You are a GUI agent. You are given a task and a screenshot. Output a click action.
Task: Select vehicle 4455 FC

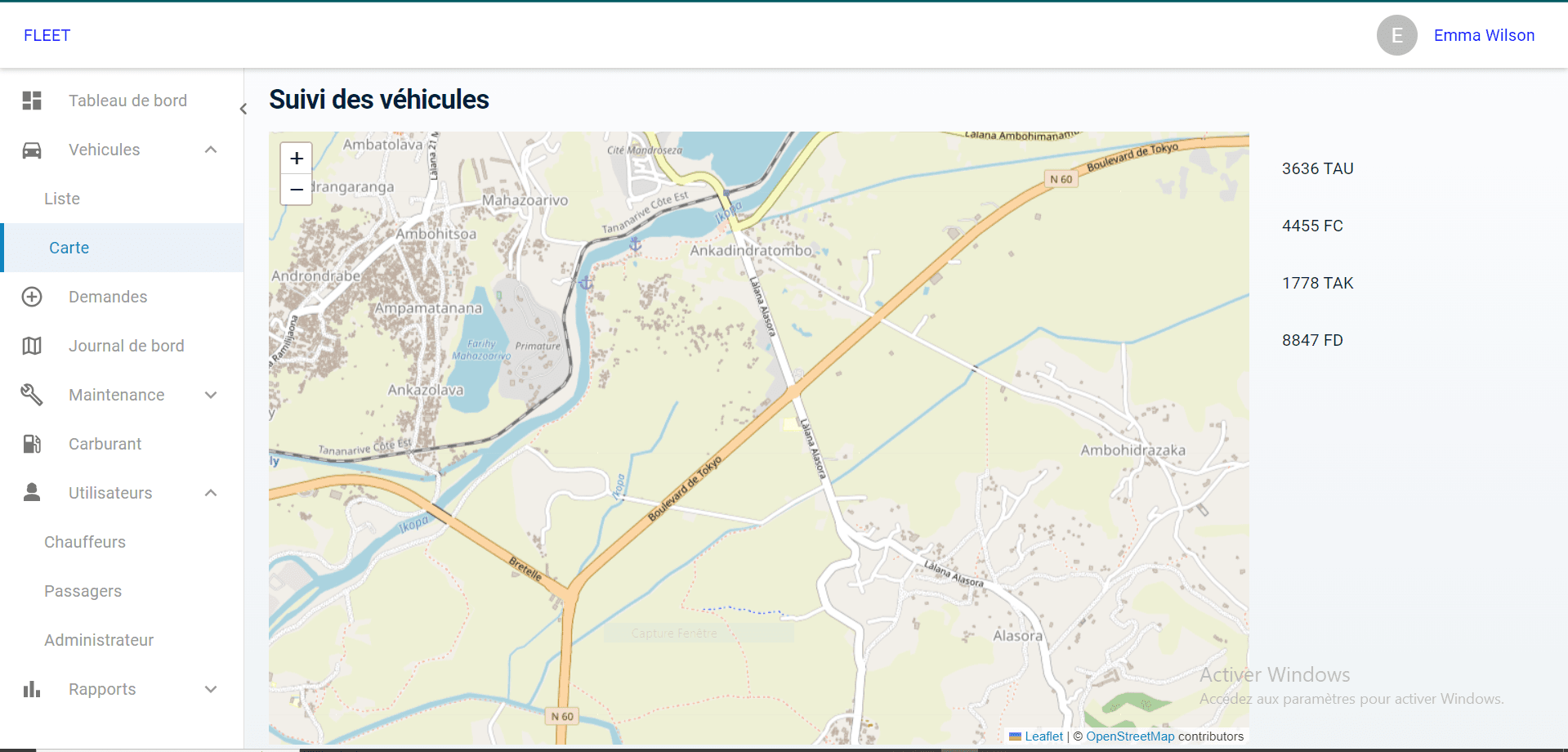point(1312,226)
